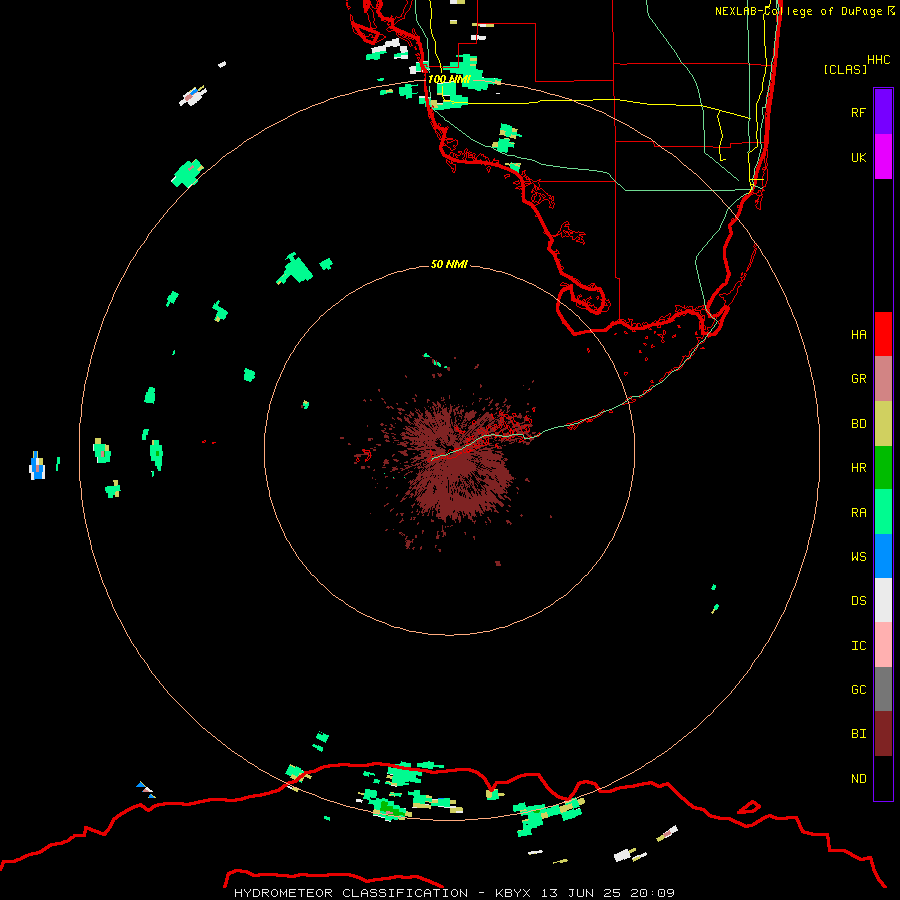900x900 pixels.
Task: Click the KBYX station identifier
Action: click(513, 893)
